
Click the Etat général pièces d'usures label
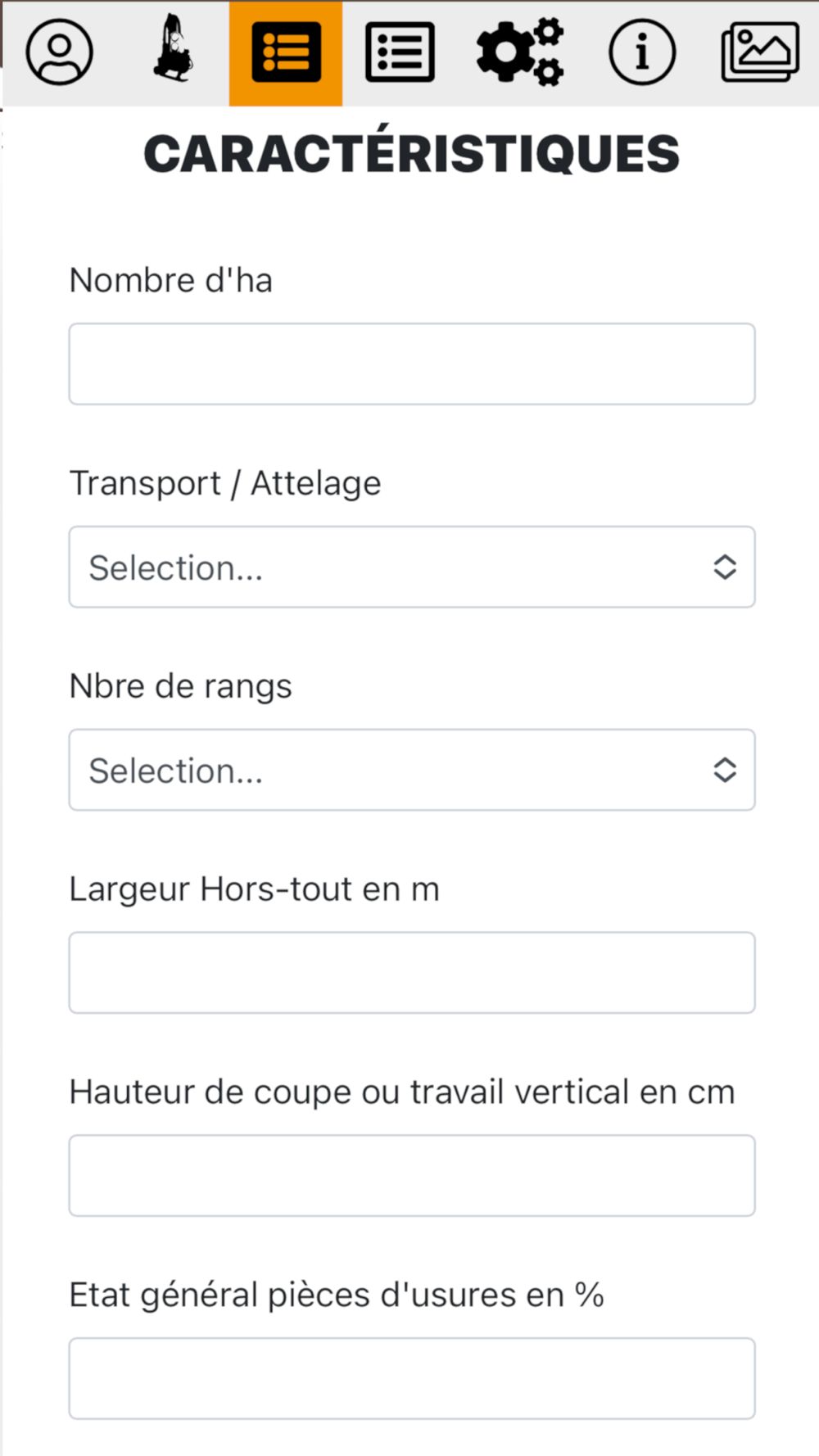(337, 1295)
